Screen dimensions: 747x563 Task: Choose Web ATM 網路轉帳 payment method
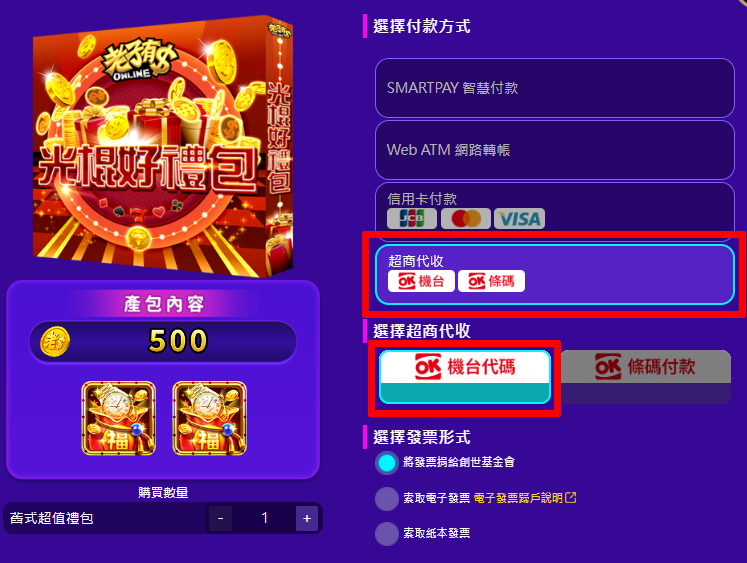click(x=555, y=150)
